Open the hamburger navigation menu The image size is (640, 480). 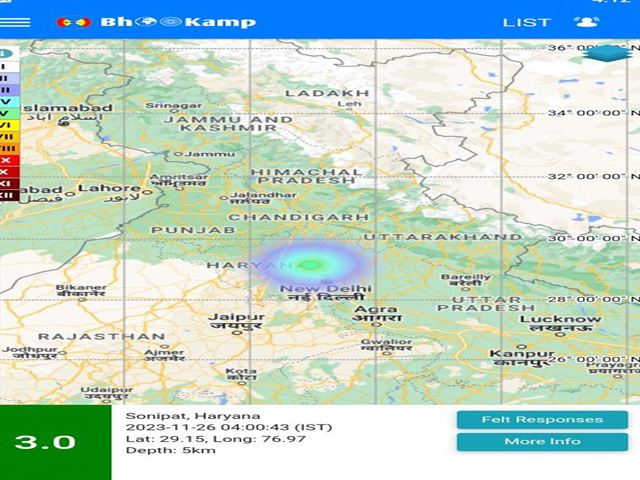point(15,22)
